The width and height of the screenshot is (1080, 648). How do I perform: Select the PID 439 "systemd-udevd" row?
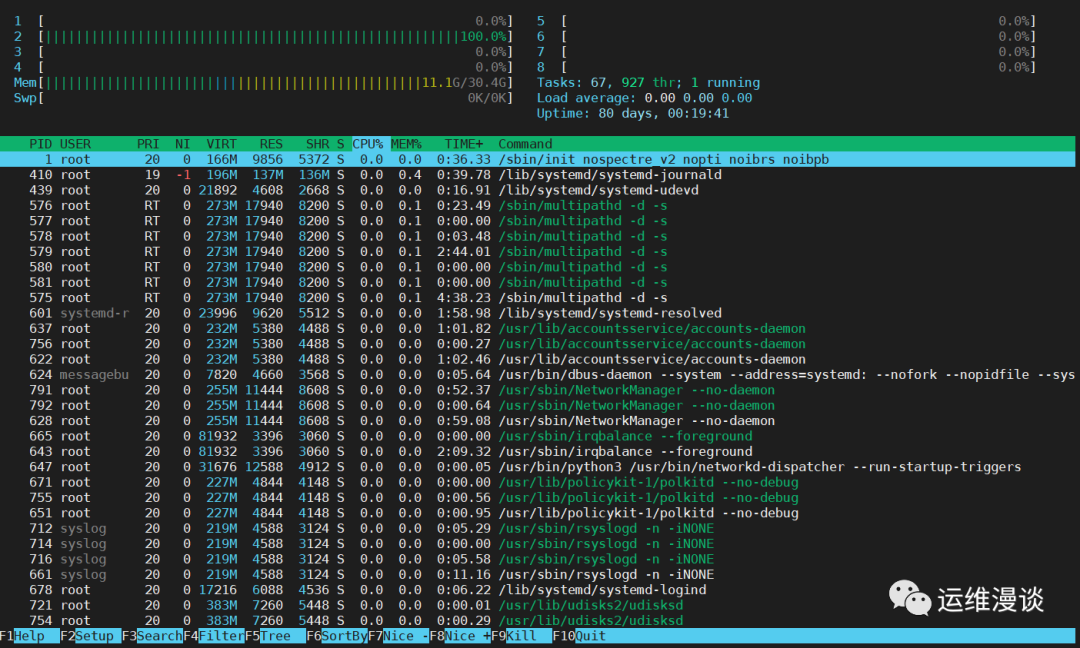pos(537,190)
